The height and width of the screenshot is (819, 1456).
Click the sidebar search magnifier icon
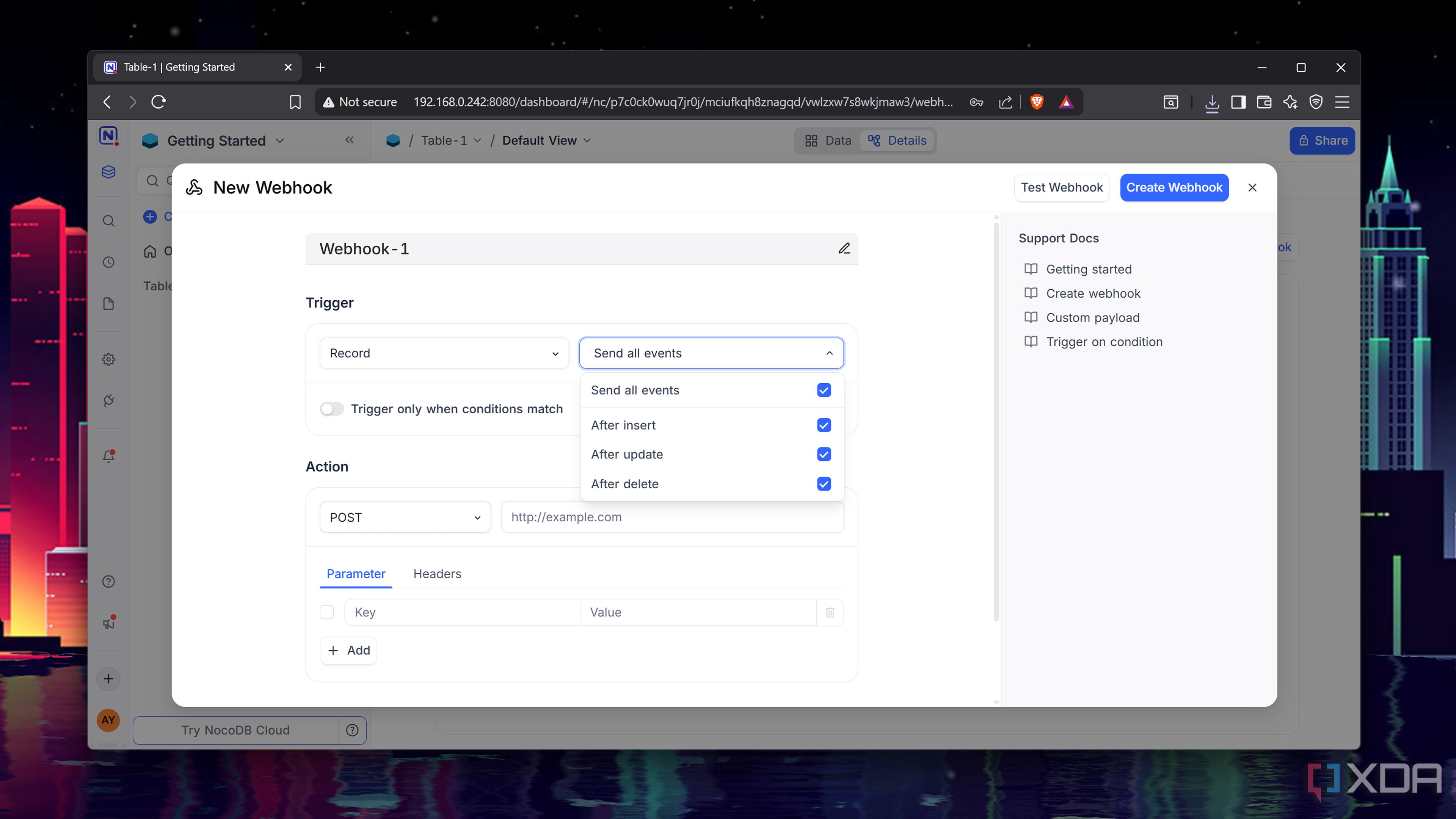[108, 221]
